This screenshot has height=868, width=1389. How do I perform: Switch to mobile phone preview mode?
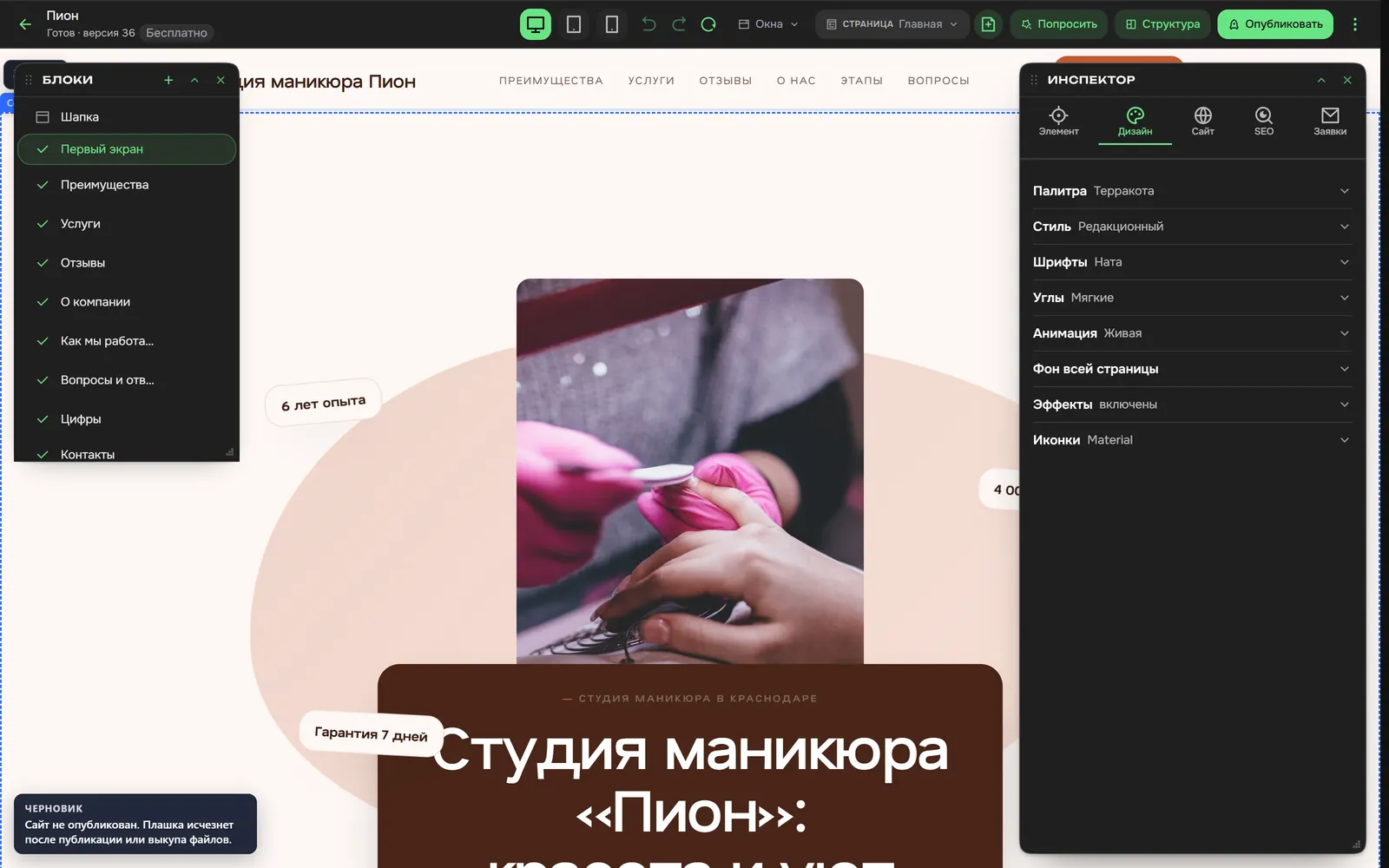point(612,24)
